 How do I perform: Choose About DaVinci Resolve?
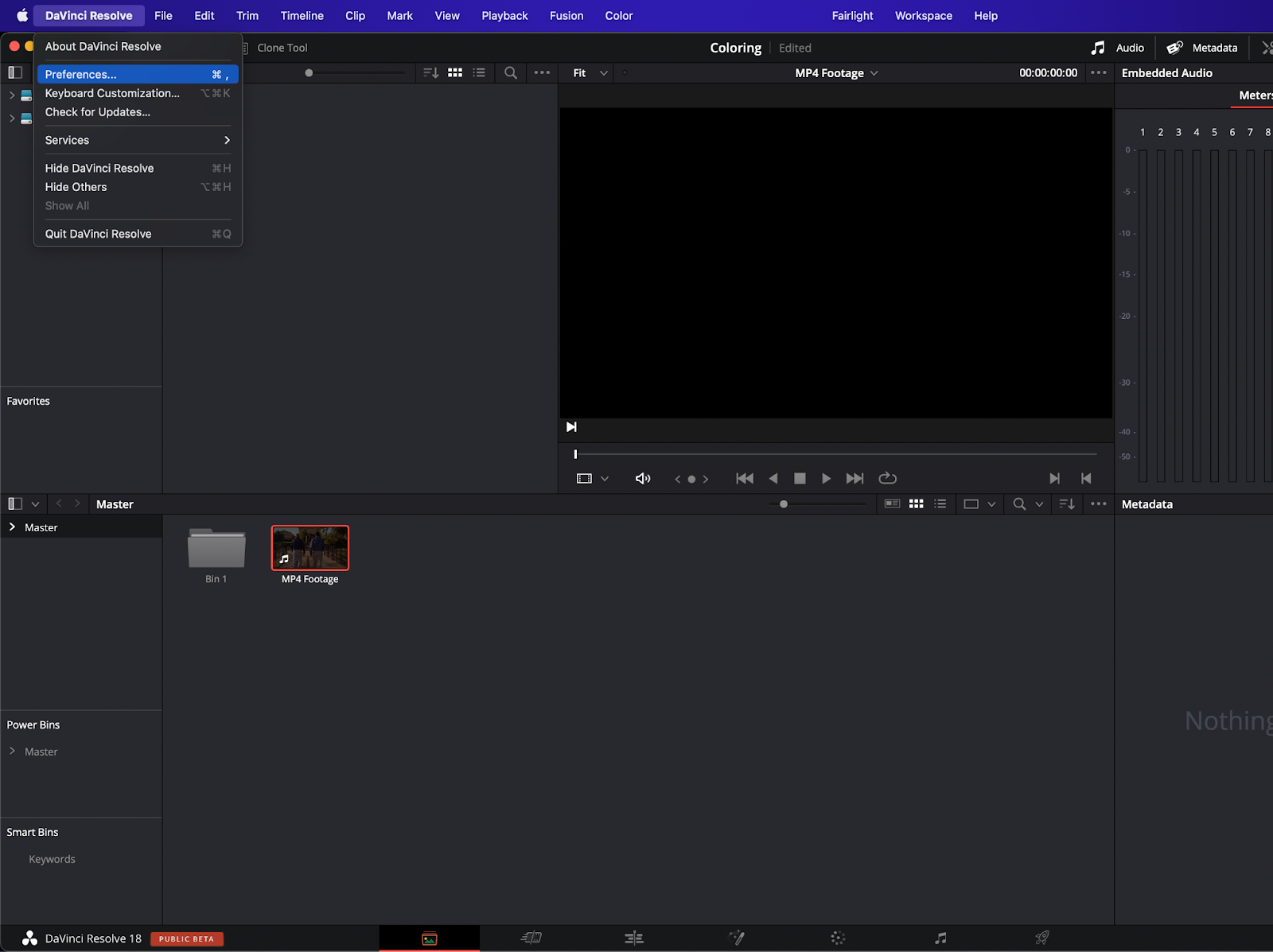(138, 46)
